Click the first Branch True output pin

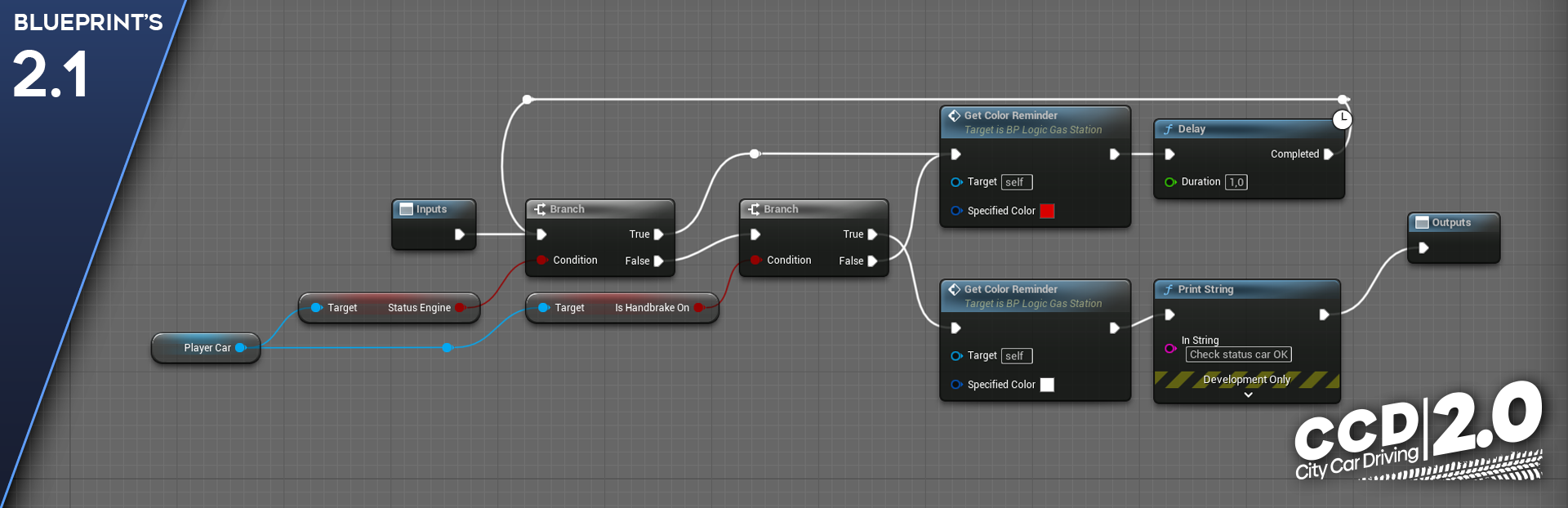(658, 234)
